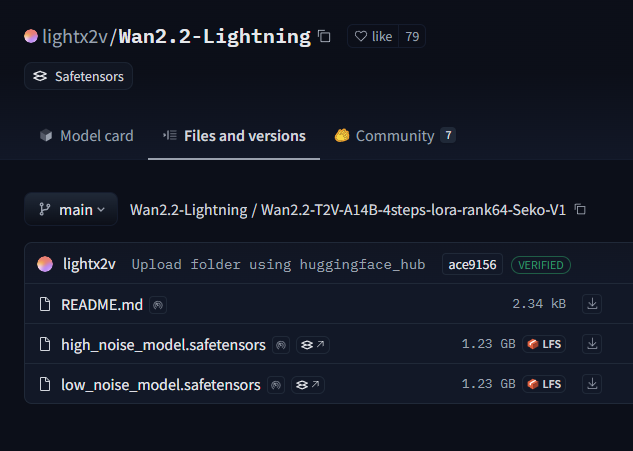Click the Safetensors tag

[x=78, y=76]
